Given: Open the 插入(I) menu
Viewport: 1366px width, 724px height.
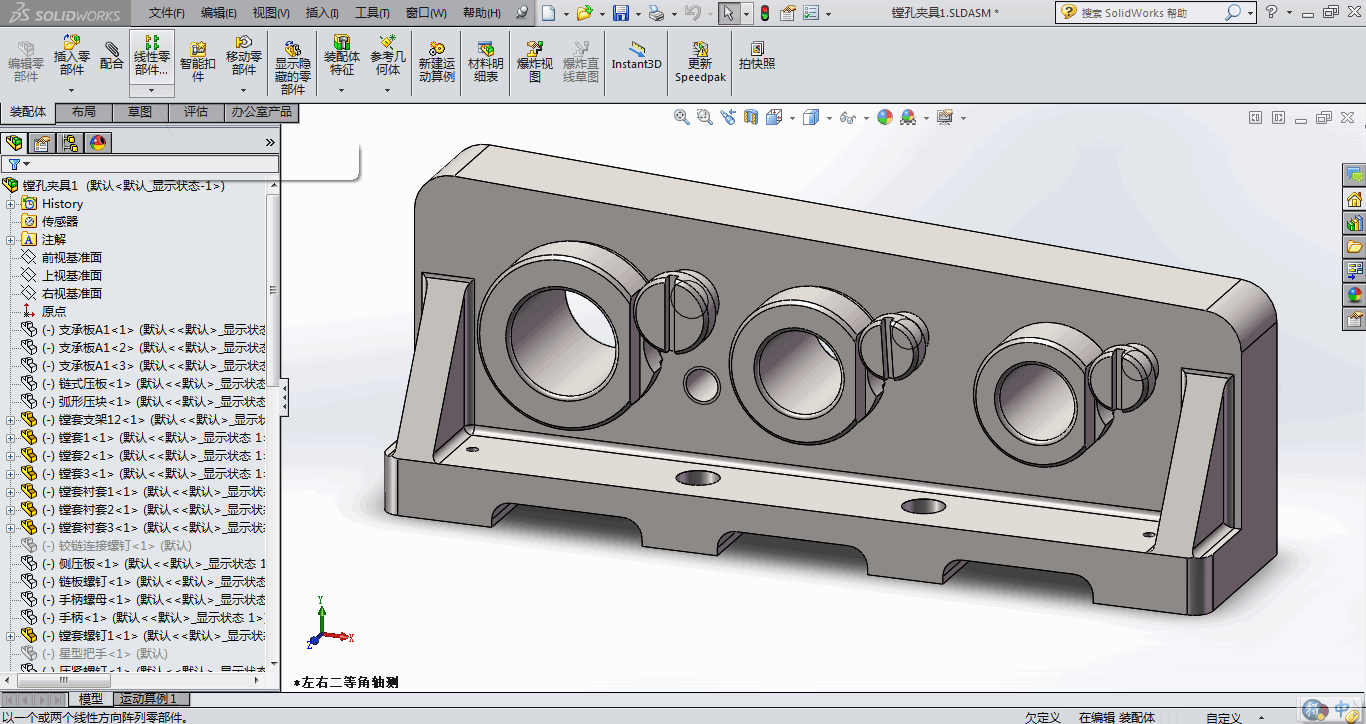Looking at the screenshot, I should [x=321, y=13].
